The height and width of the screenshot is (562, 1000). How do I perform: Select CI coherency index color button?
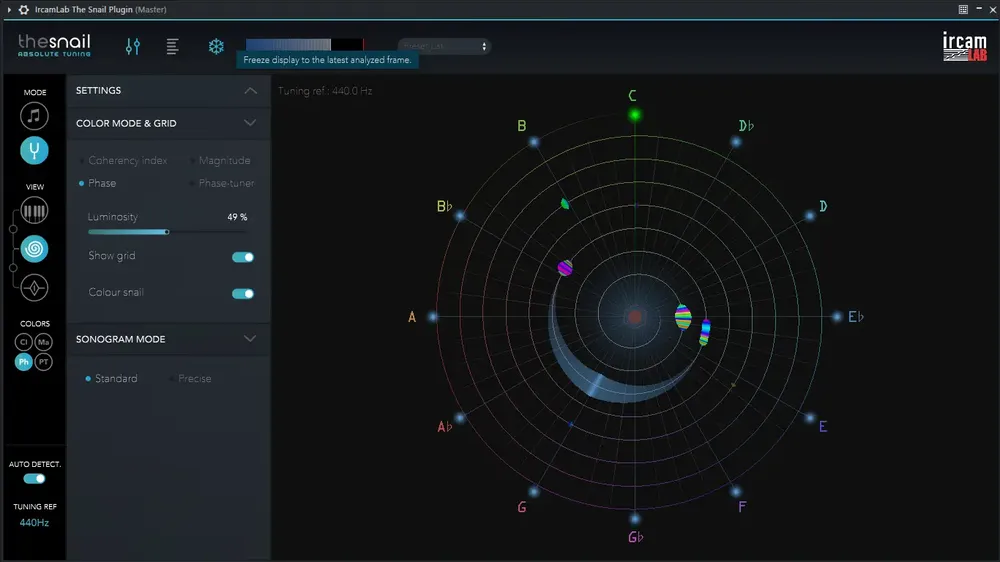[24, 342]
